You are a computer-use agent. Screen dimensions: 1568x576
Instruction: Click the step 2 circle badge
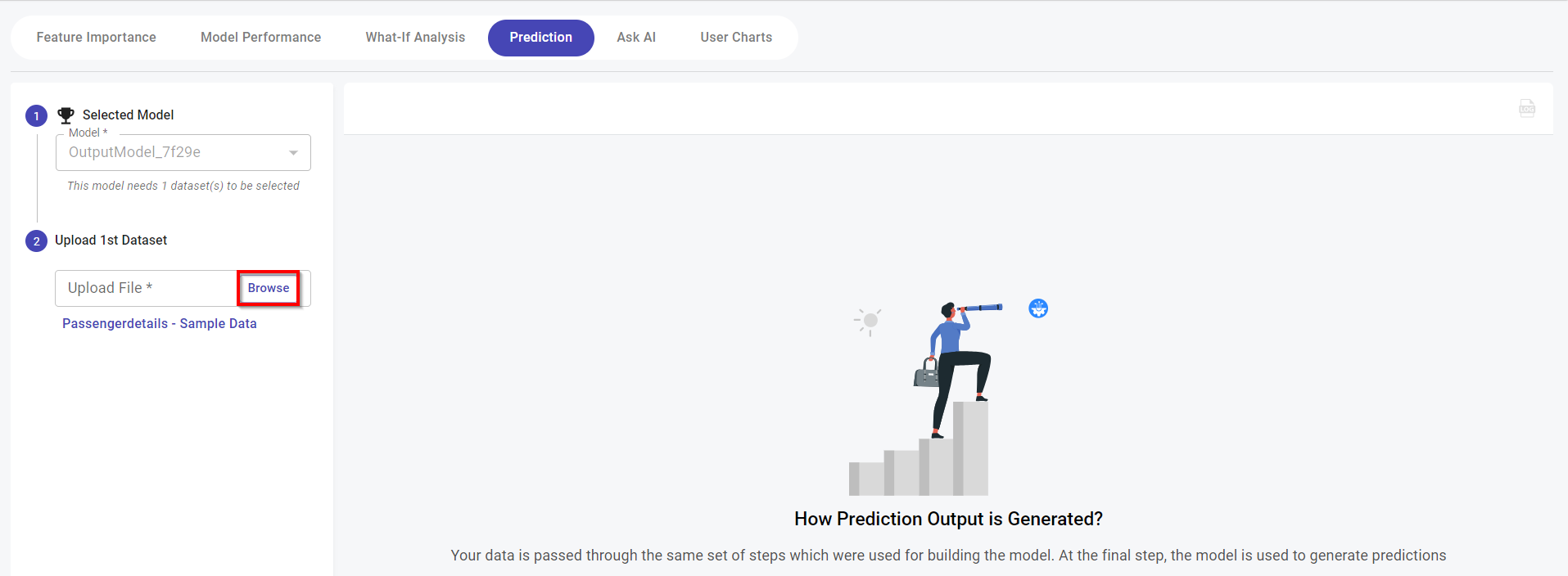pyautogui.click(x=36, y=241)
